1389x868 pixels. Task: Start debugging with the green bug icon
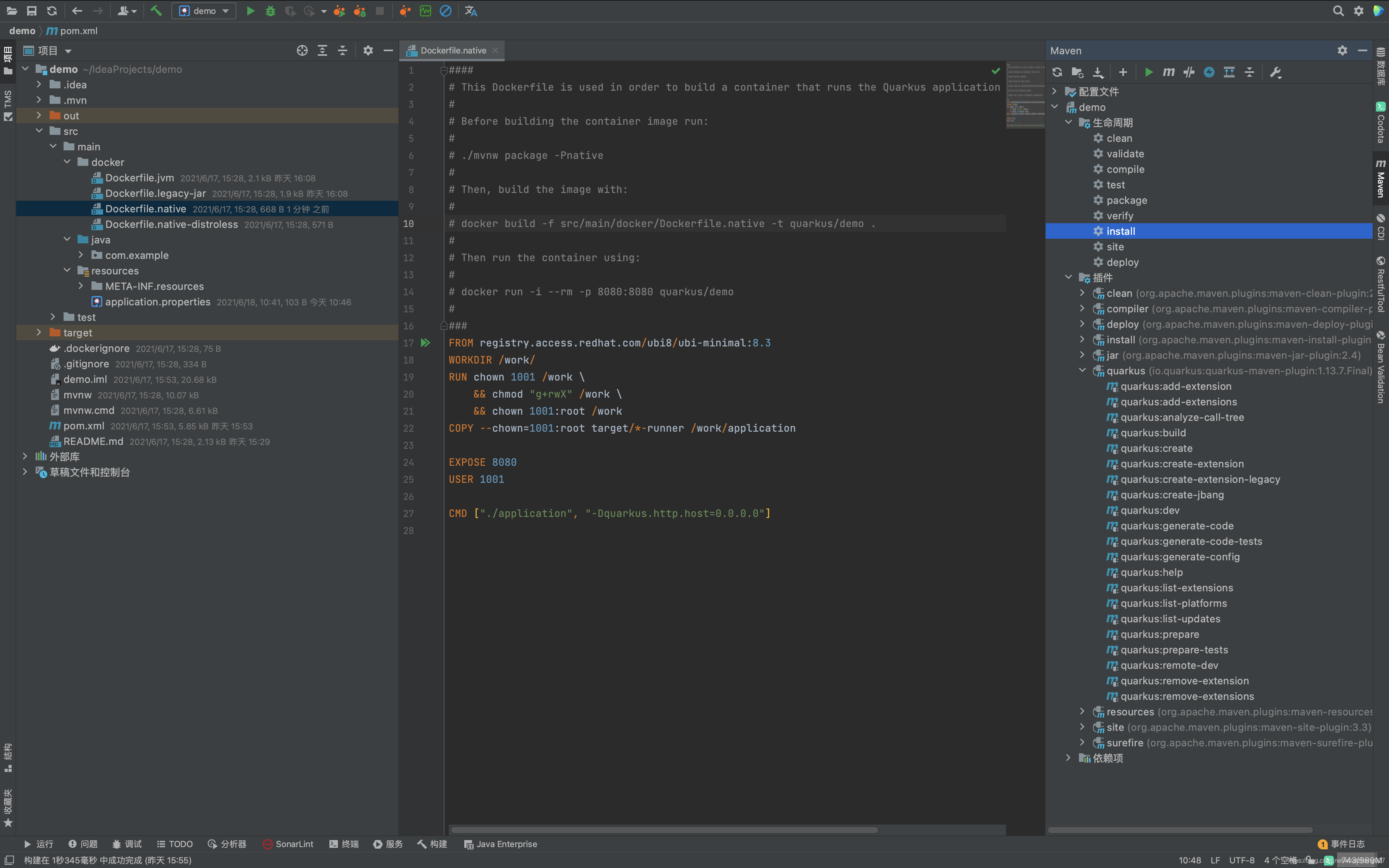(x=271, y=11)
